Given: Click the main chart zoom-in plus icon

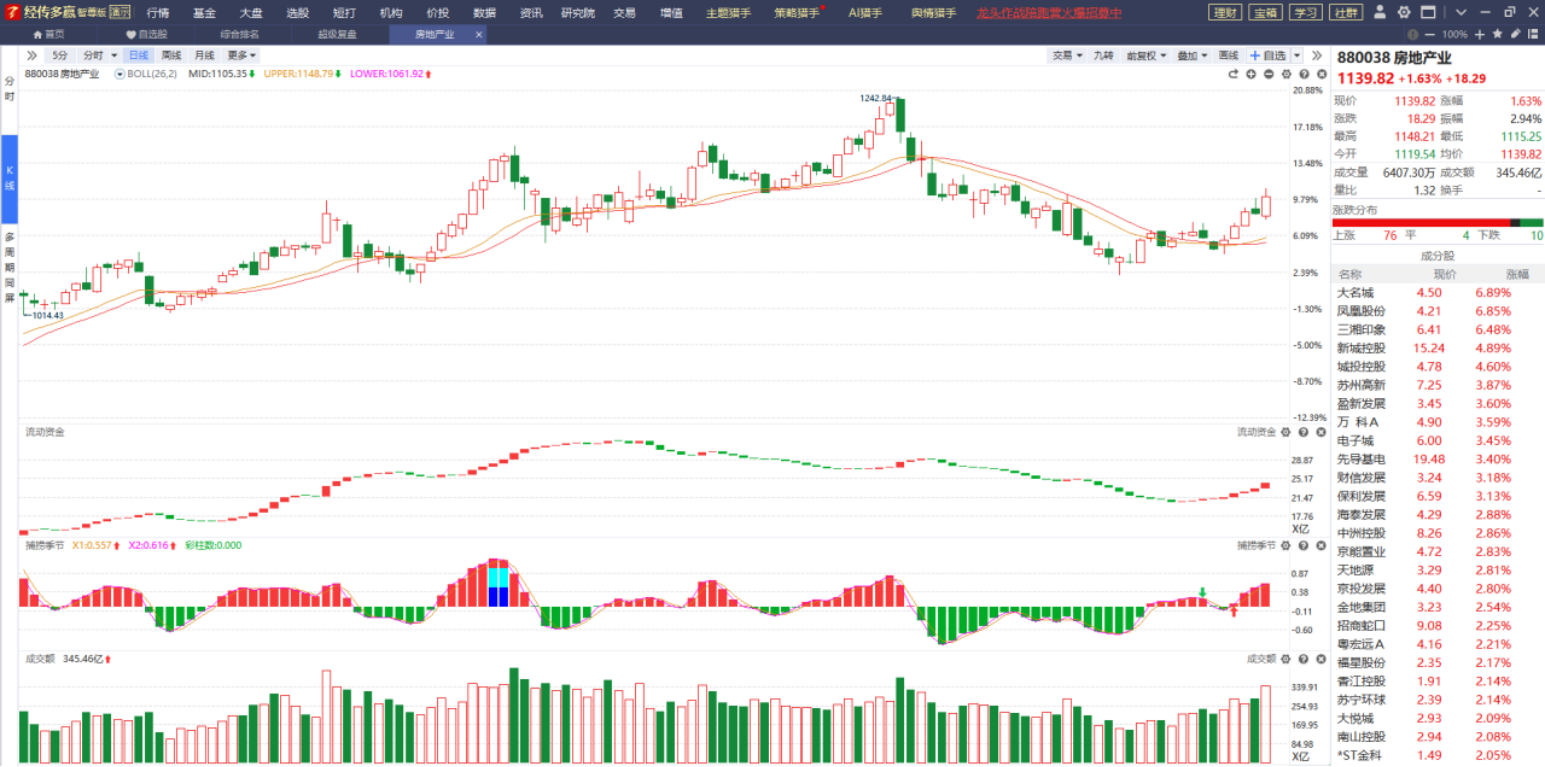Looking at the screenshot, I should [1251, 74].
